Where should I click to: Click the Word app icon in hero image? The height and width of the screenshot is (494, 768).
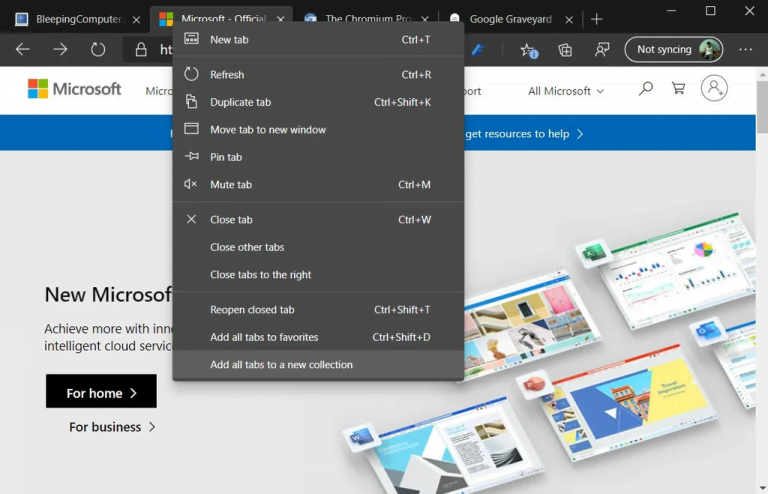point(362,435)
